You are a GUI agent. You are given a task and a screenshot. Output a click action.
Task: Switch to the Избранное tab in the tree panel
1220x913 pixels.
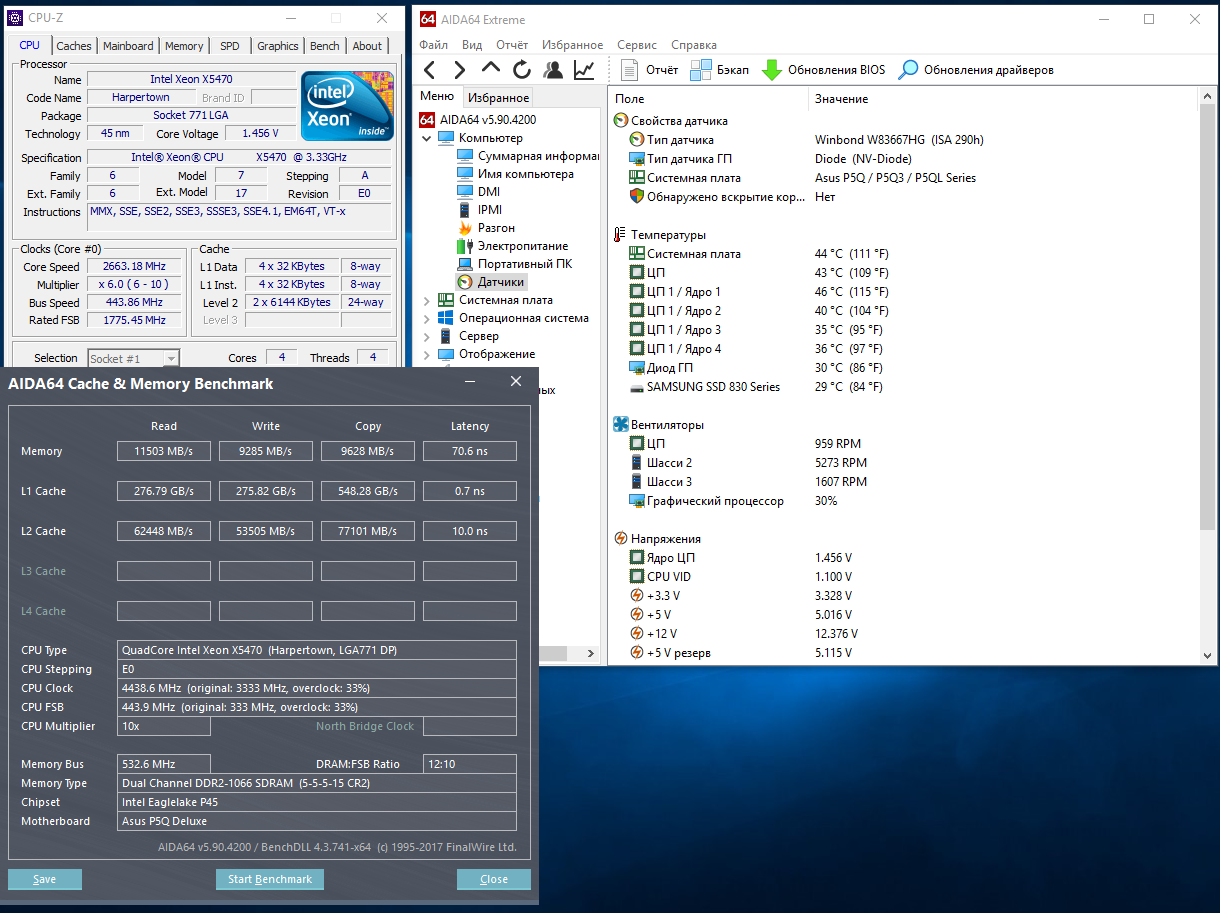pos(498,97)
